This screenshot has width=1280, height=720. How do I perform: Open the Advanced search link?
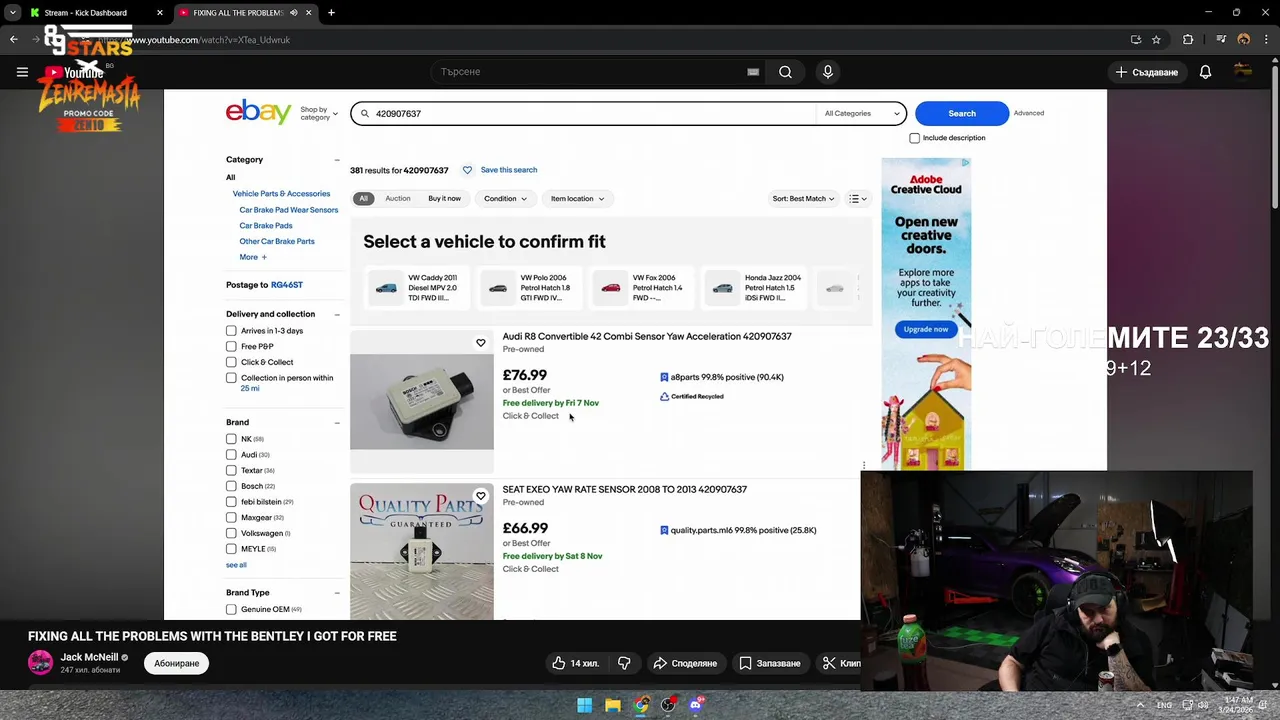(1028, 113)
